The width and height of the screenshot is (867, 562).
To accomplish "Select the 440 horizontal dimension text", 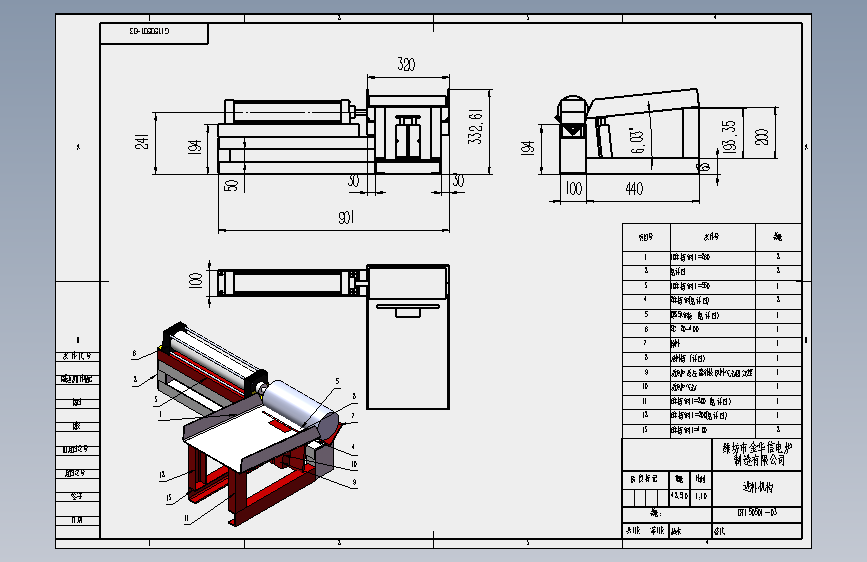I will (x=634, y=189).
